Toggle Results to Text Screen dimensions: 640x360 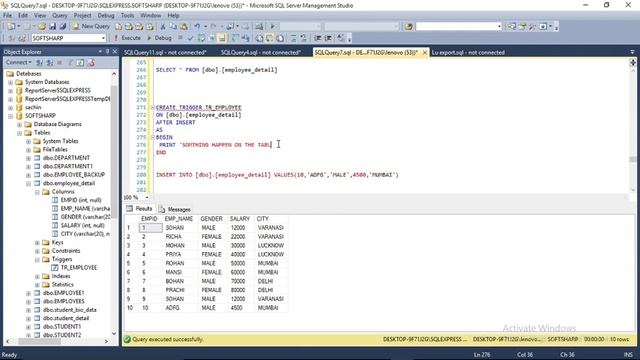pos(259,38)
